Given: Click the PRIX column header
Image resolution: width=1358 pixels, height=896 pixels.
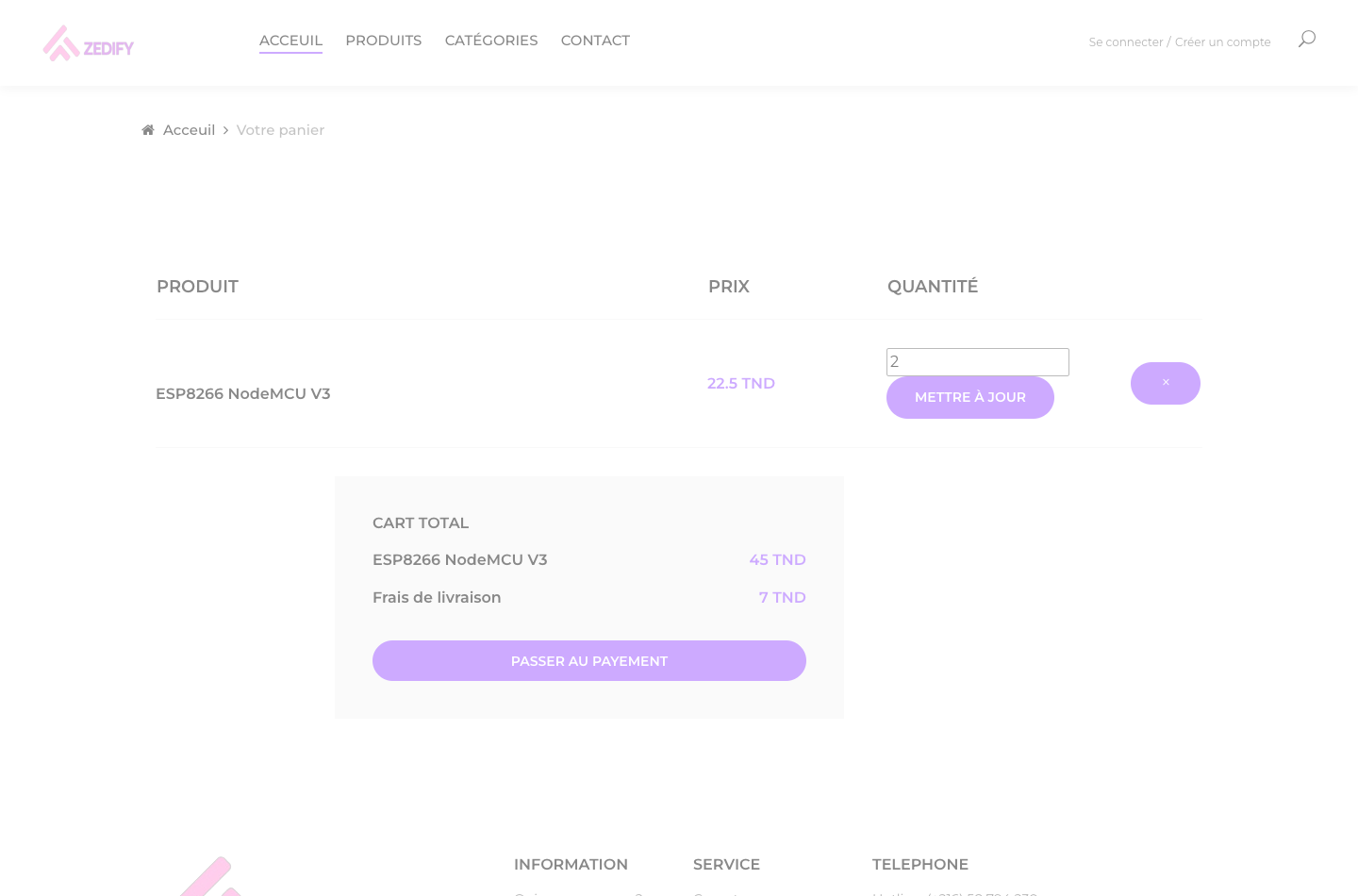Looking at the screenshot, I should click(729, 287).
